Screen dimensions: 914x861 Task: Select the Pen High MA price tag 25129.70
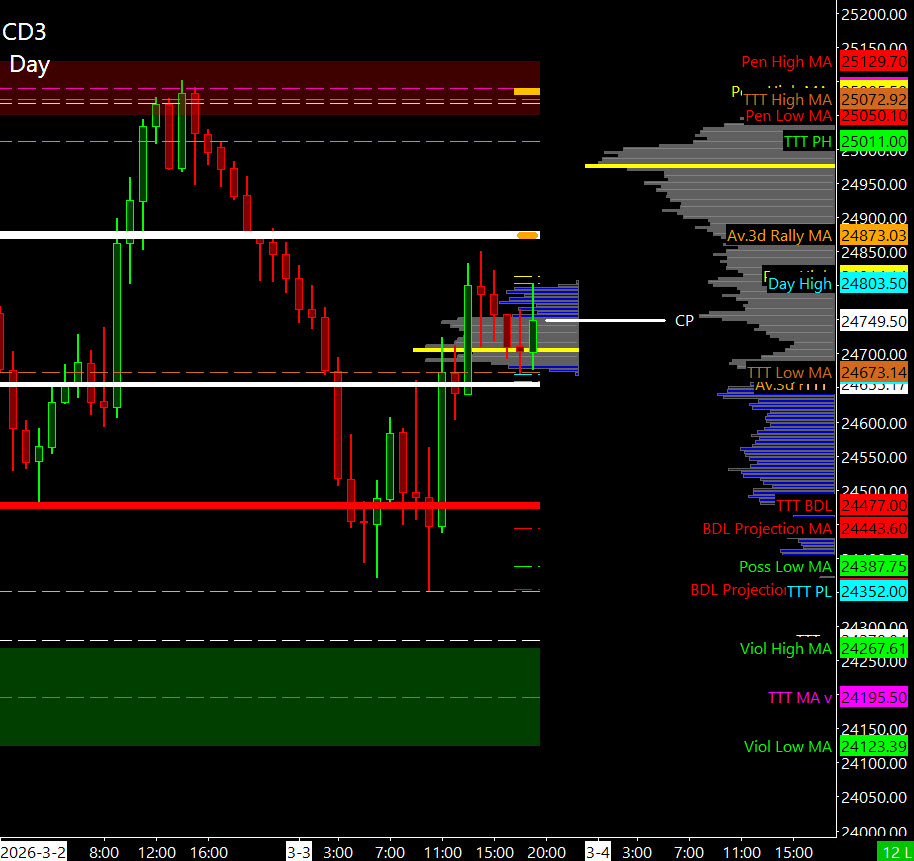click(x=873, y=62)
